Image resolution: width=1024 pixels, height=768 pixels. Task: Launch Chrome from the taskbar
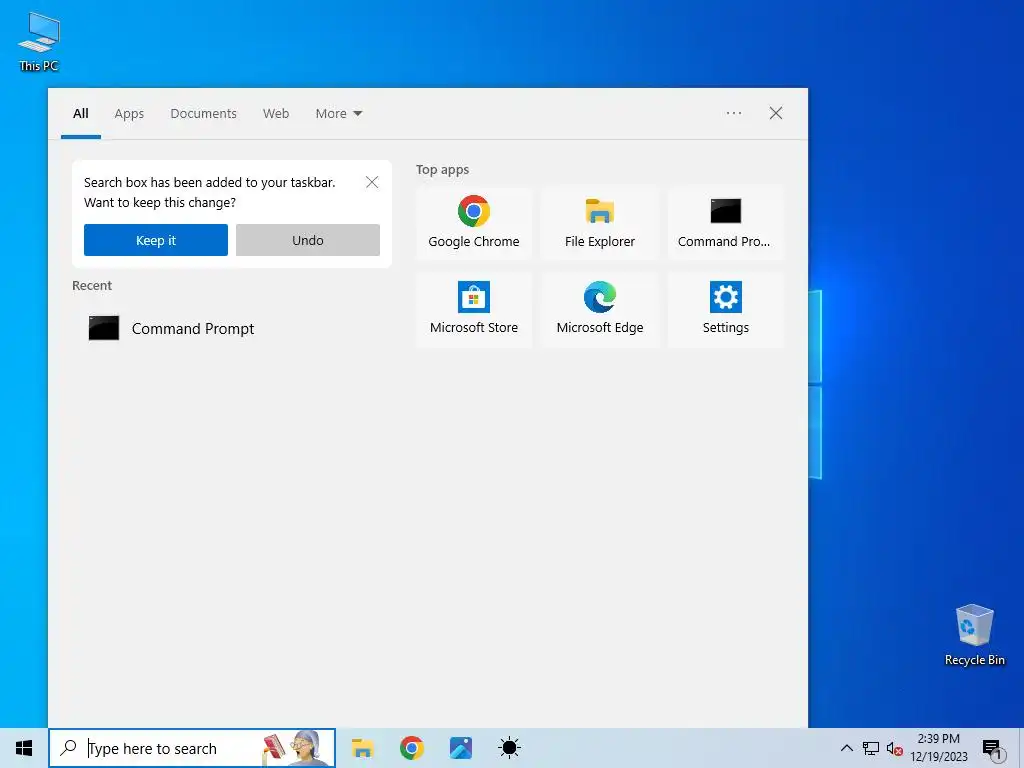411,748
